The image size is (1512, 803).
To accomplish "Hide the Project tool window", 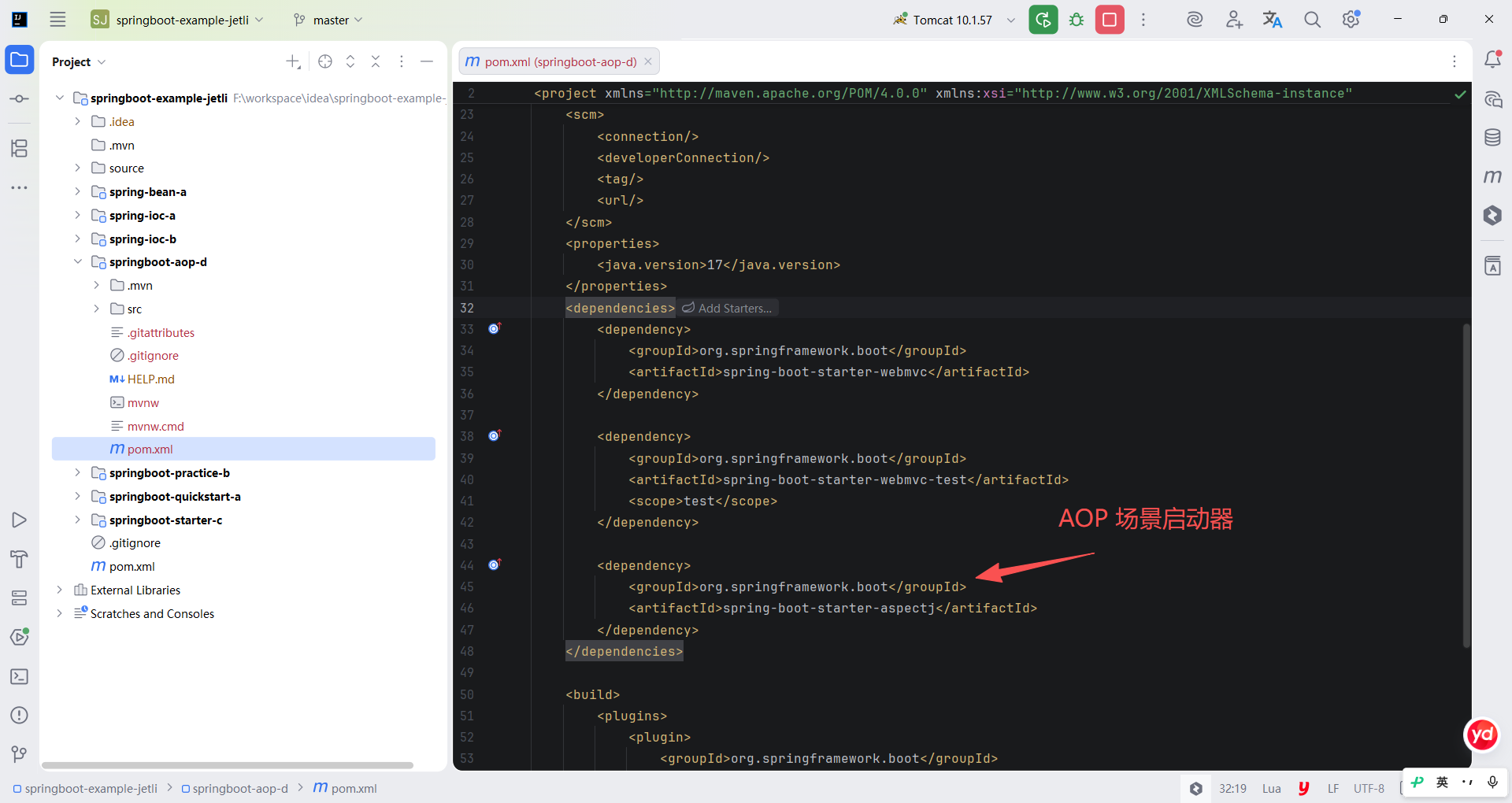I will click(x=427, y=61).
